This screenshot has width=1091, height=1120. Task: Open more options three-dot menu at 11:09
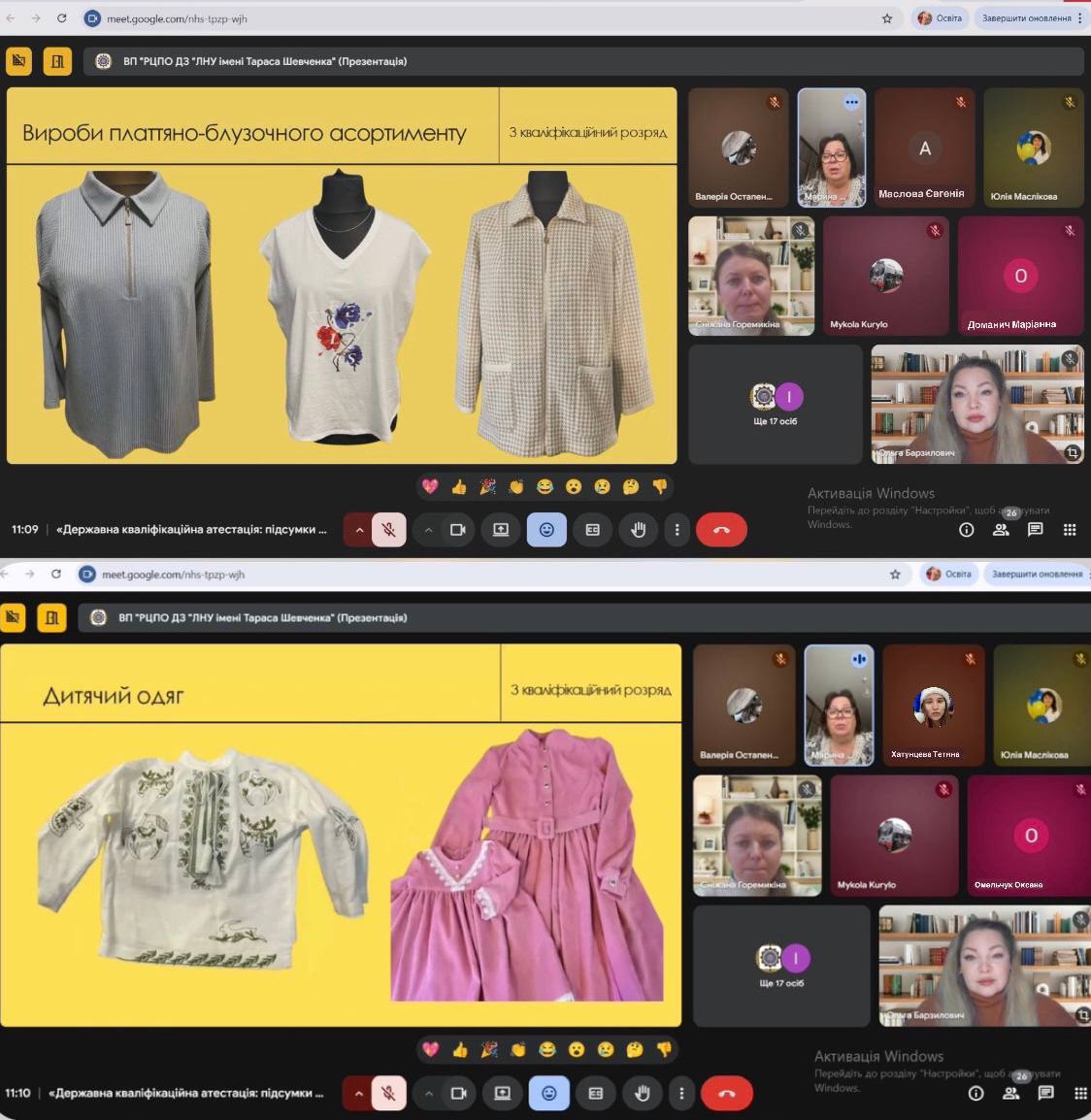pos(677,530)
